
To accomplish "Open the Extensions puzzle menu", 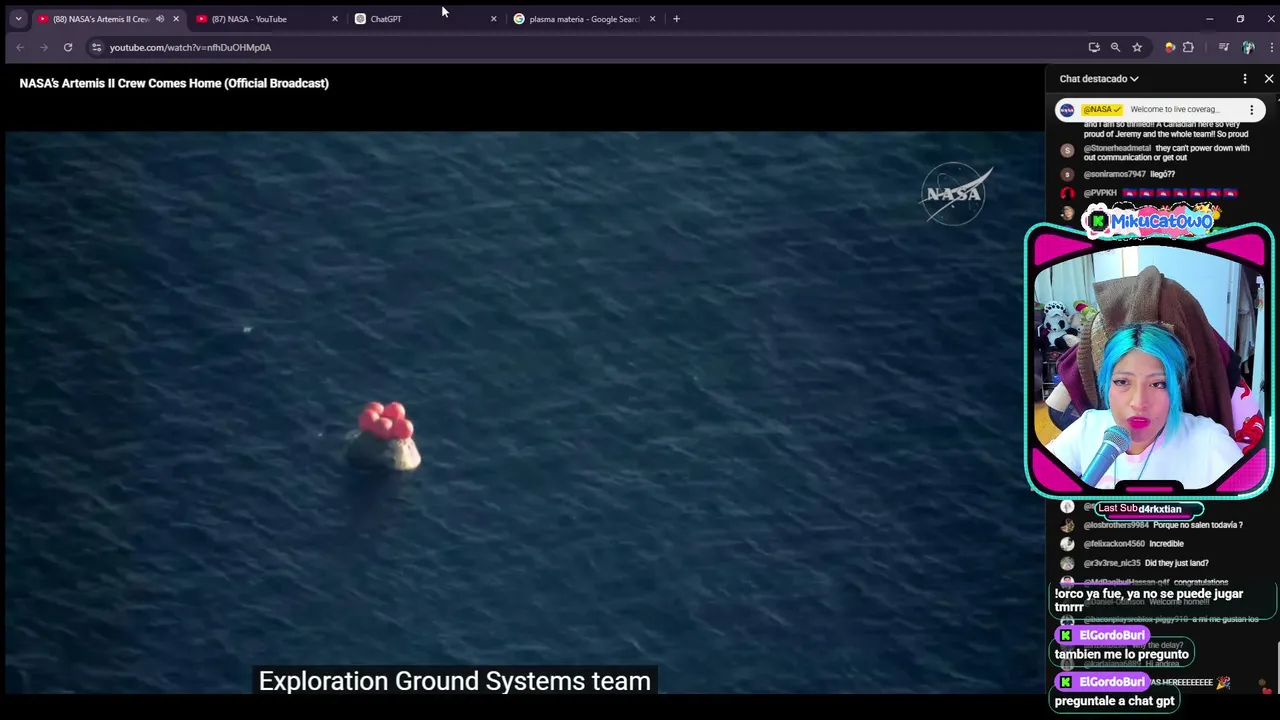I will pyautogui.click(x=1188, y=47).
